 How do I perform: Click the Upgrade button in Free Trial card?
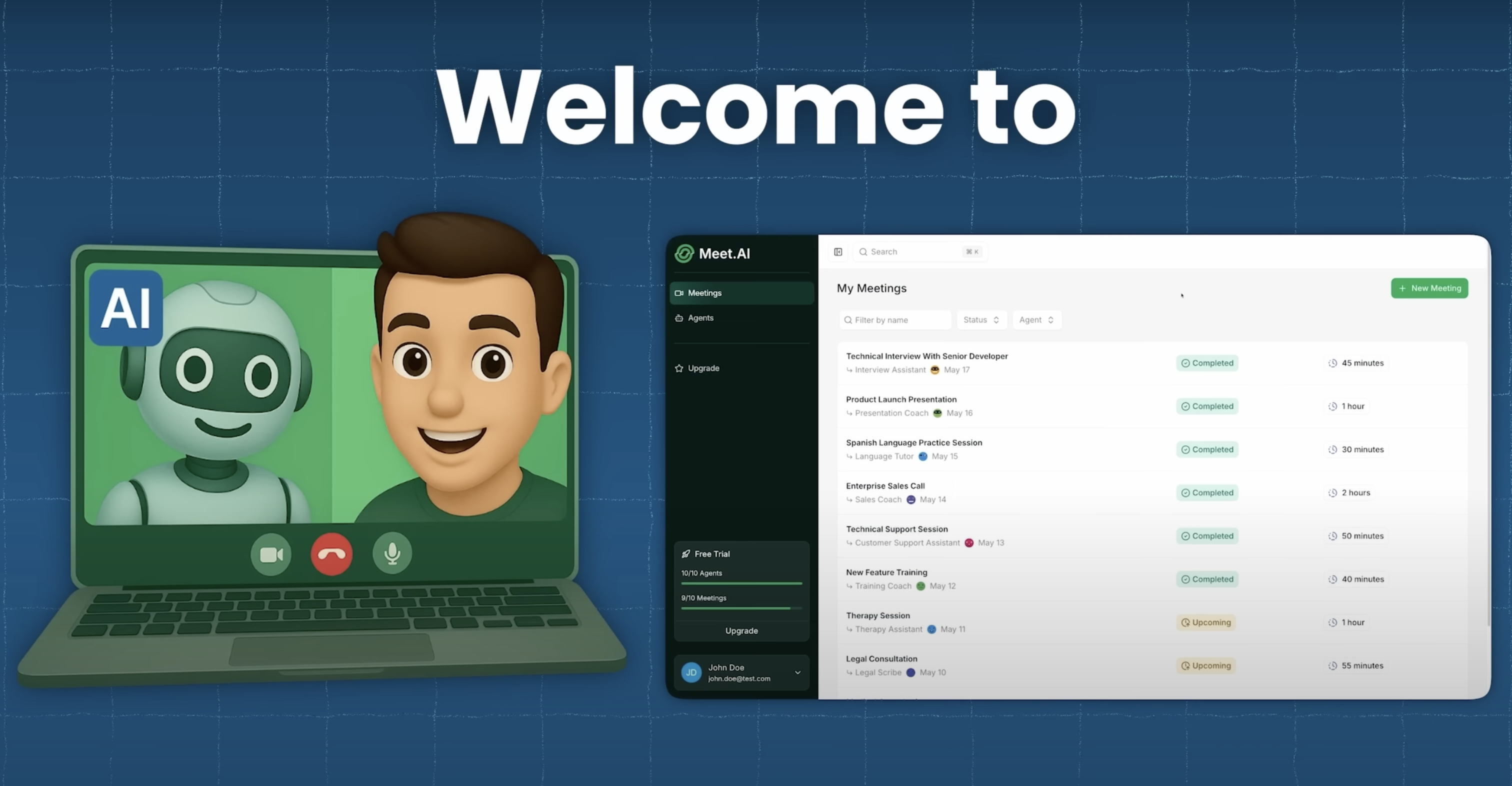tap(741, 630)
